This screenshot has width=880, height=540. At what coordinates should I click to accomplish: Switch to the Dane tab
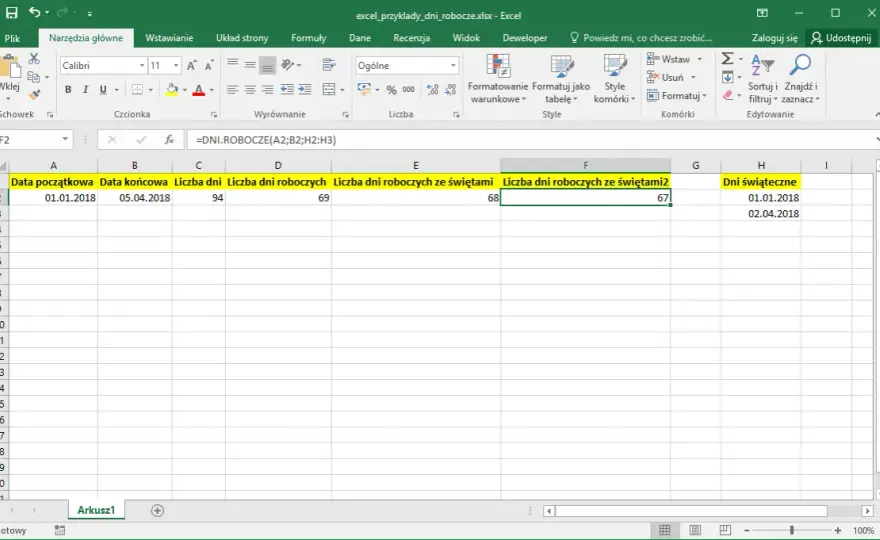click(360, 38)
